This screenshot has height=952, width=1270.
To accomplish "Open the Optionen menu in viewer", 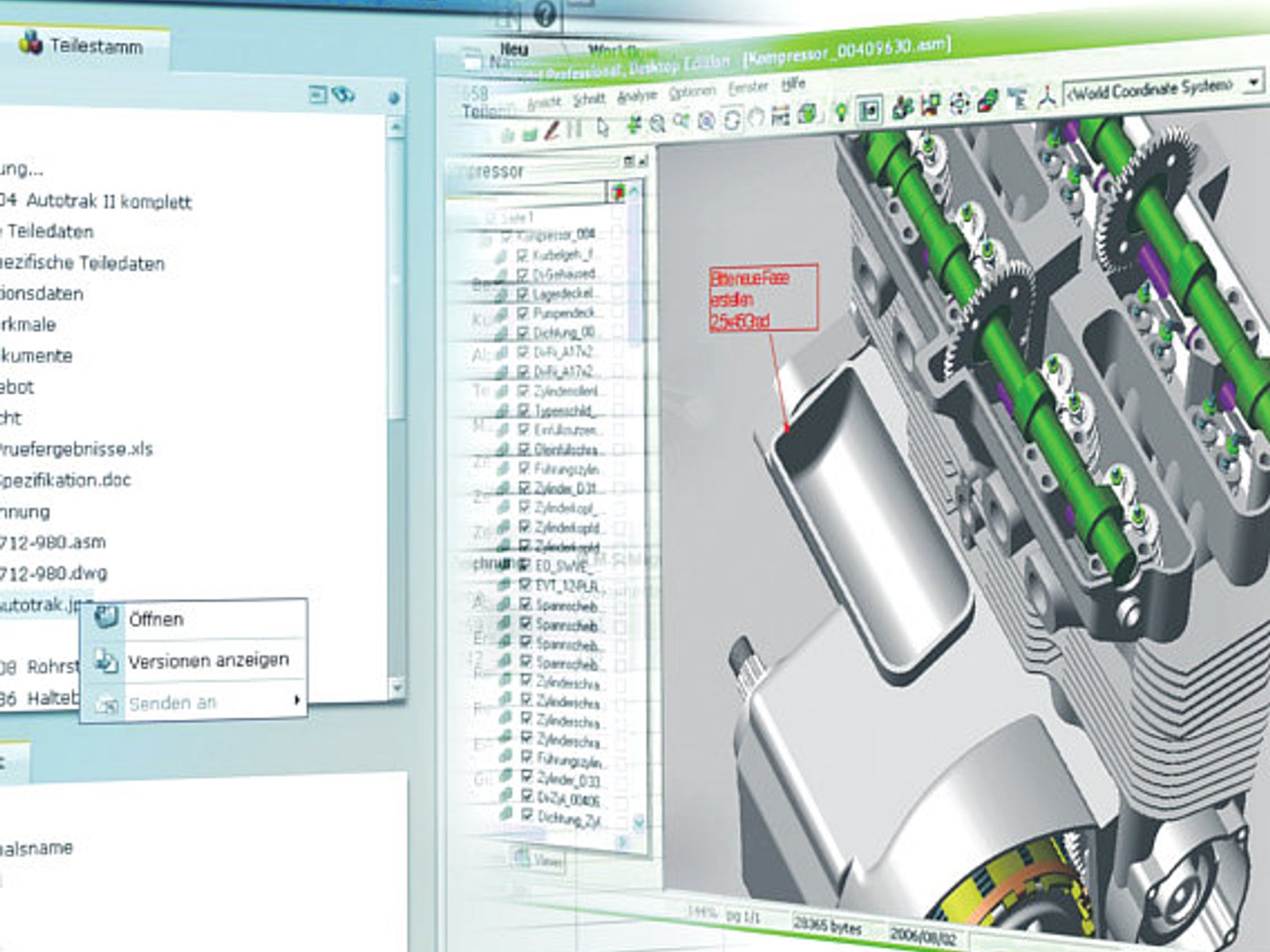I will [692, 93].
